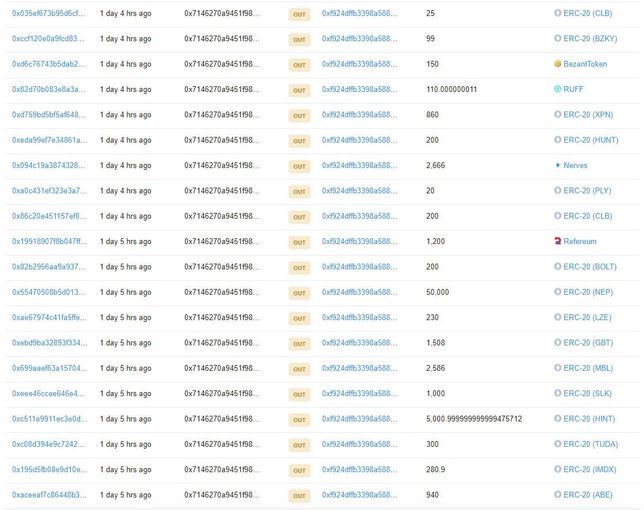Click the Nerves token icon
Image resolution: width=644 pixels, height=510 pixels.
coord(557,165)
